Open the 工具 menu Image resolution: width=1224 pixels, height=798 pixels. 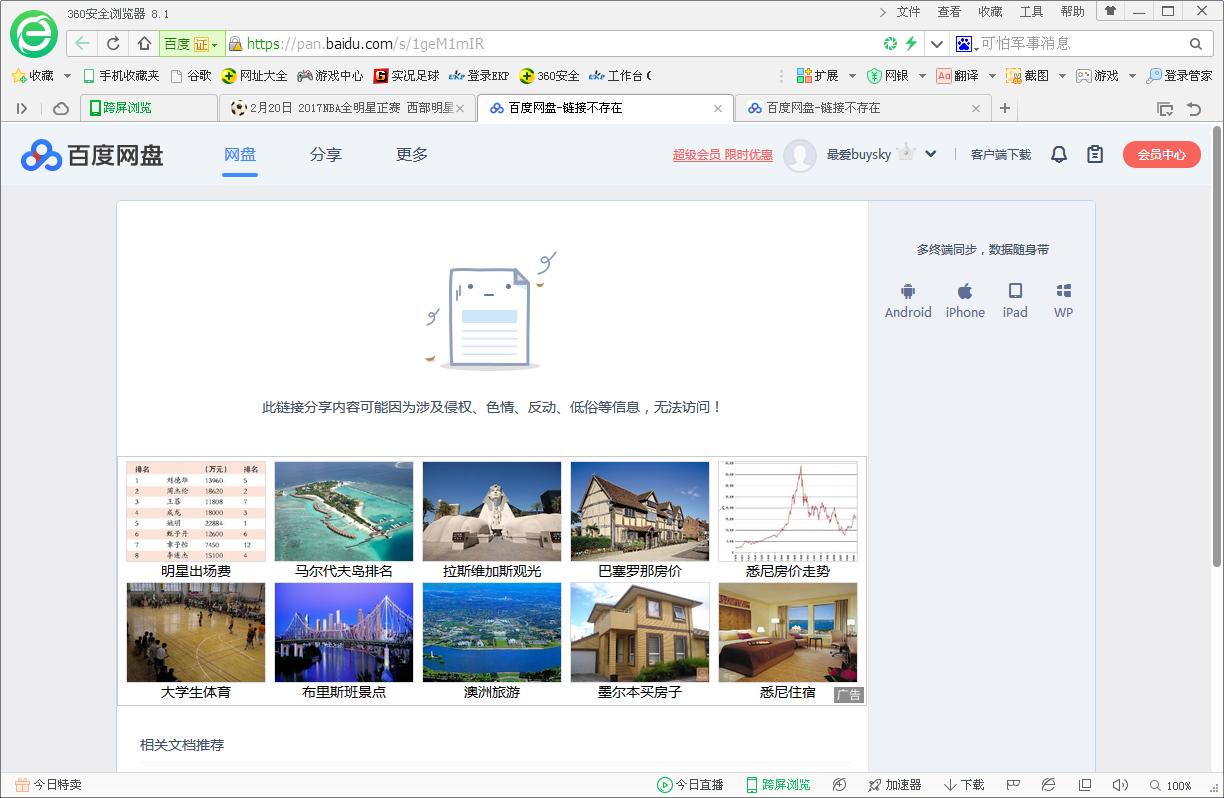pos(1031,12)
